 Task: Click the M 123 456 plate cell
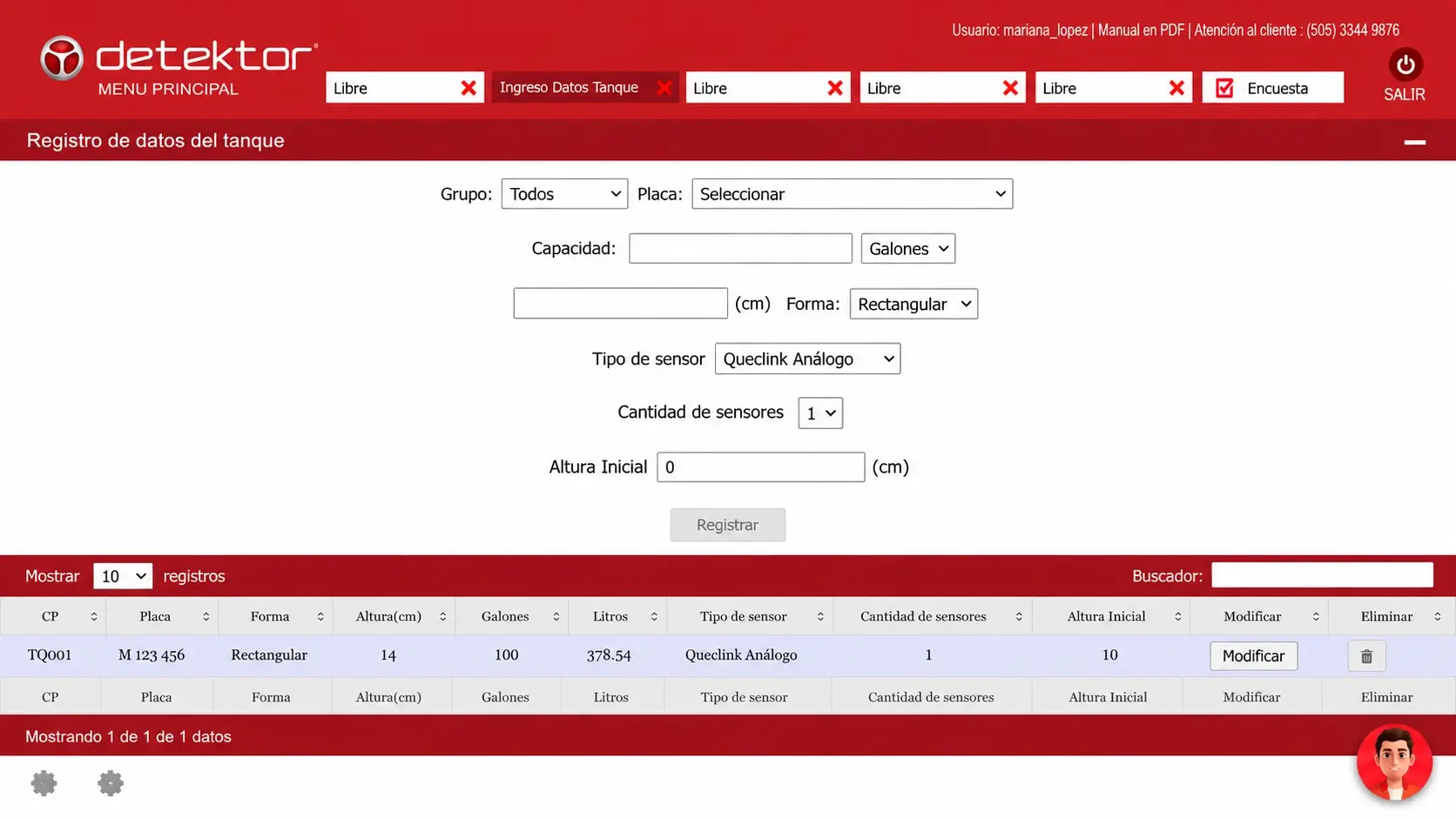click(152, 655)
